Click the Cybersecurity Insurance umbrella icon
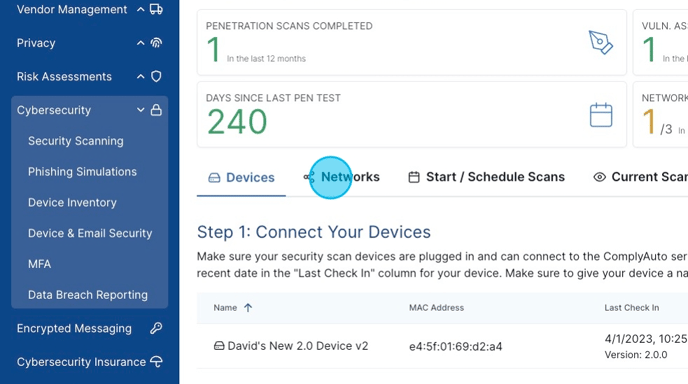This screenshot has width=688, height=384. [x=156, y=362]
